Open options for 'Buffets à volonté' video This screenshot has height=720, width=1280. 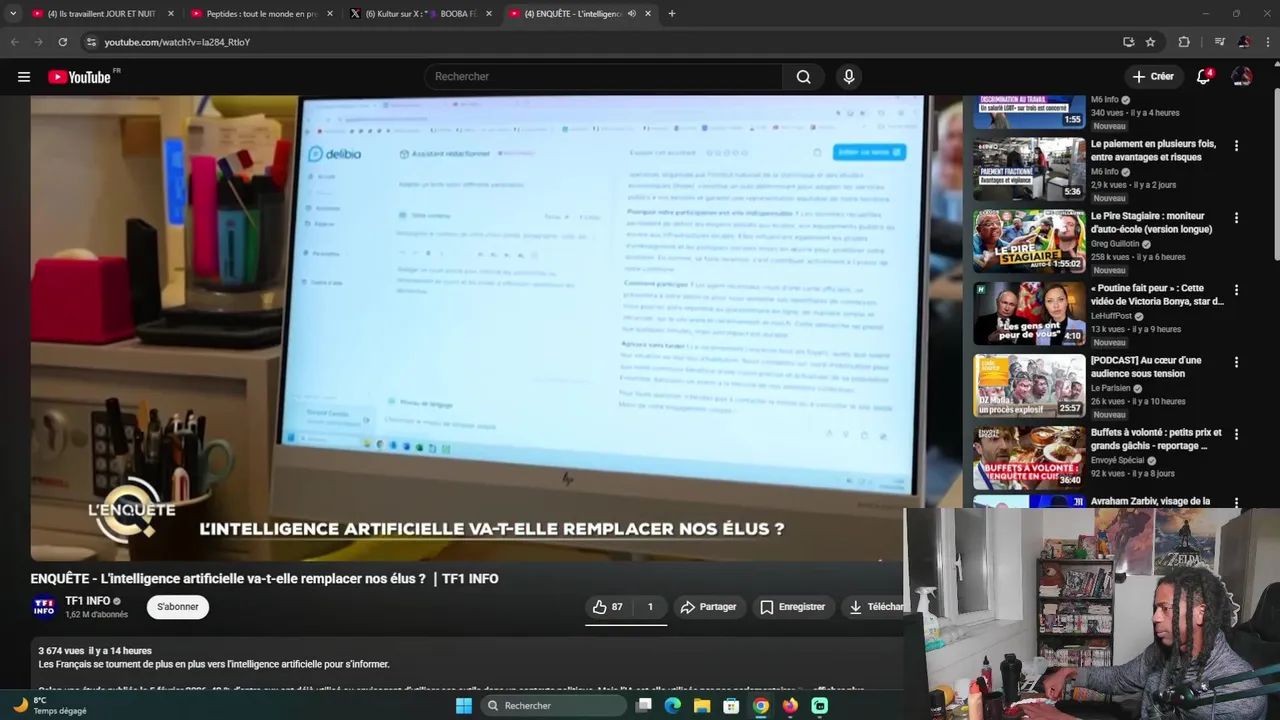[x=1236, y=434]
